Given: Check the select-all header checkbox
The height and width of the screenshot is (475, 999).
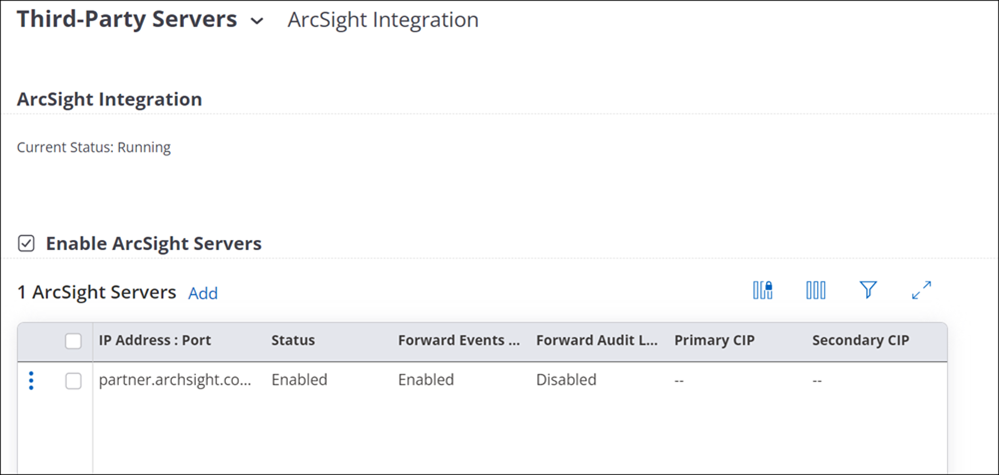Looking at the screenshot, I should tap(73, 341).
